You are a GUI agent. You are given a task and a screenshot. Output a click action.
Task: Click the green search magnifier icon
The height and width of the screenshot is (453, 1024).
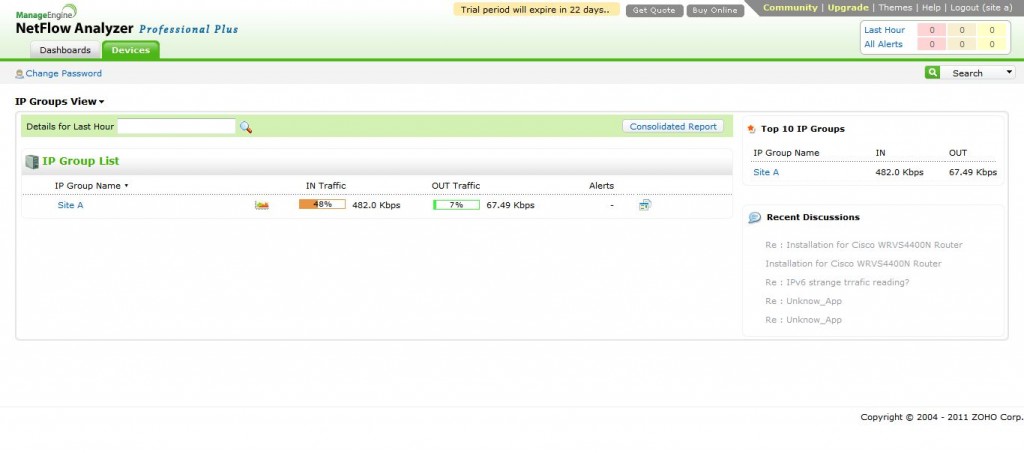[x=932, y=73]
